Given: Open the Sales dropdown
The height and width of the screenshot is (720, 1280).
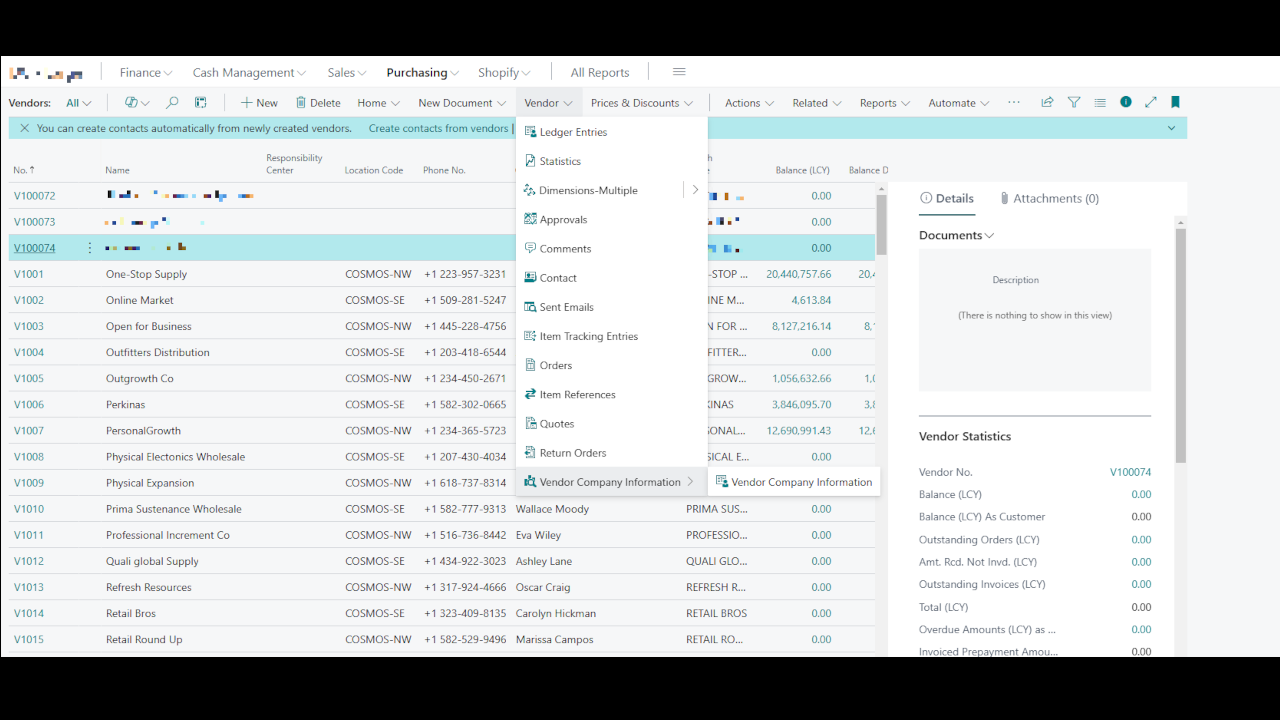Looking at the screenshot, I should (x=347, y=72).
